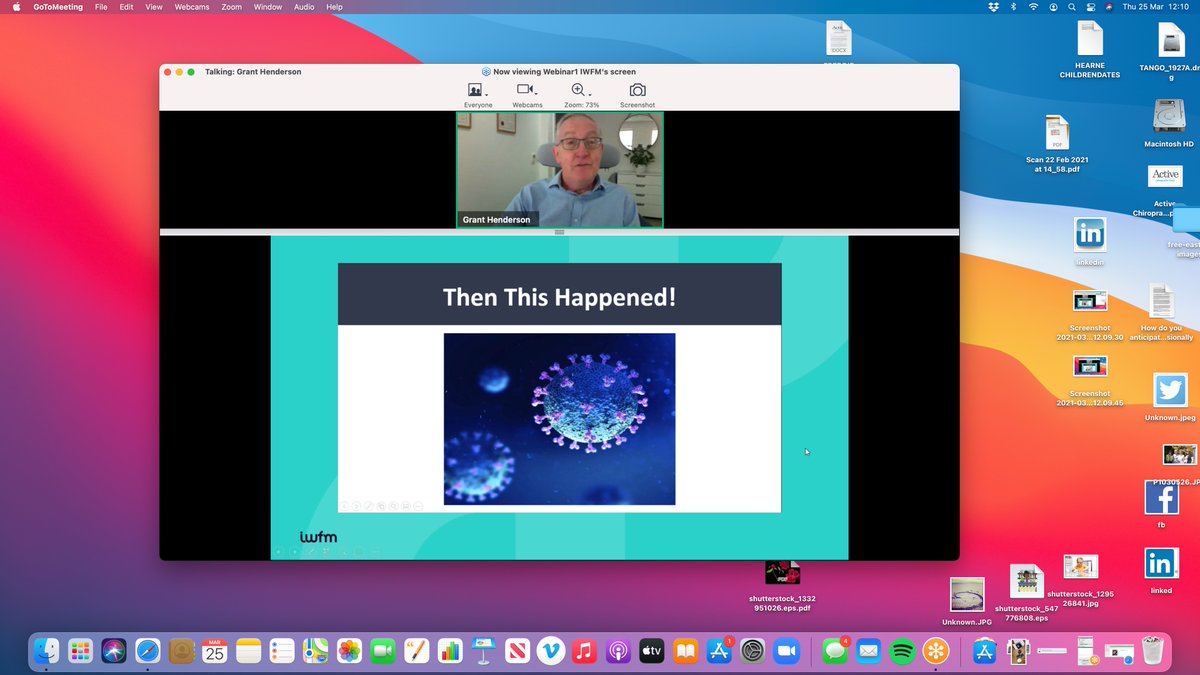Open Keynote from the Dock

[484, 651]
